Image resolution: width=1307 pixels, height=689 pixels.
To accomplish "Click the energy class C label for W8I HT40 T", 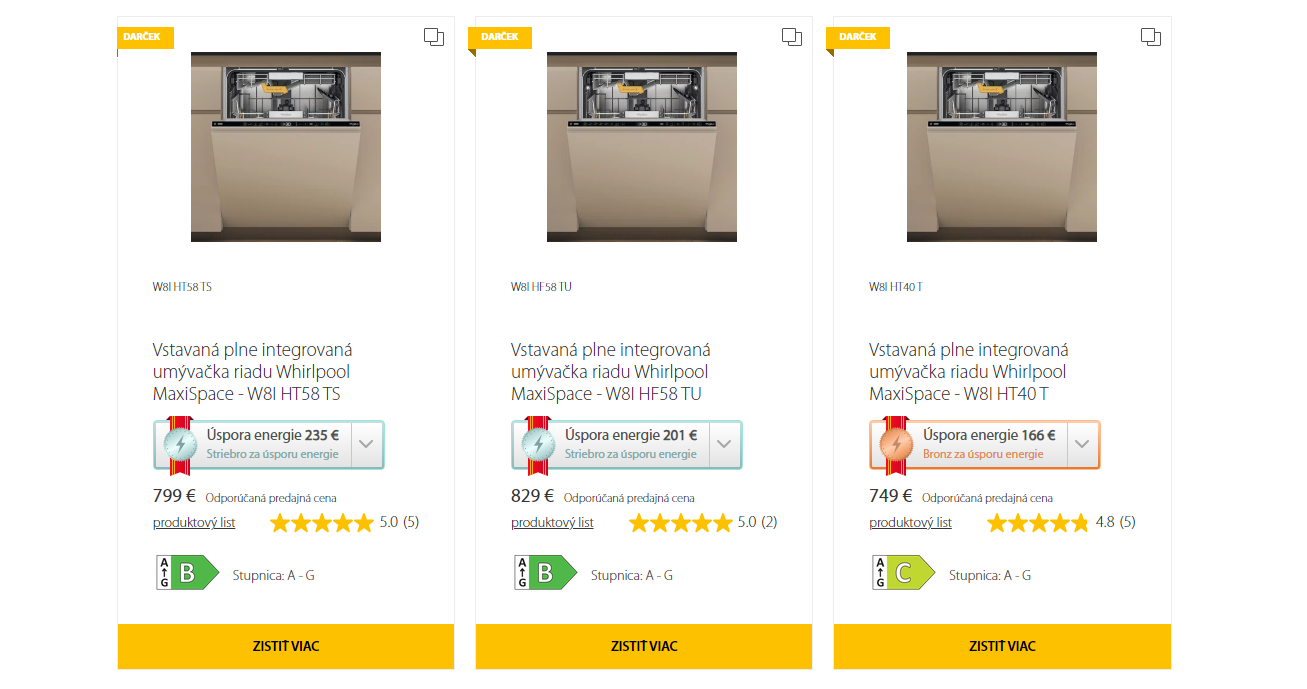I will [x=903, y=573].
